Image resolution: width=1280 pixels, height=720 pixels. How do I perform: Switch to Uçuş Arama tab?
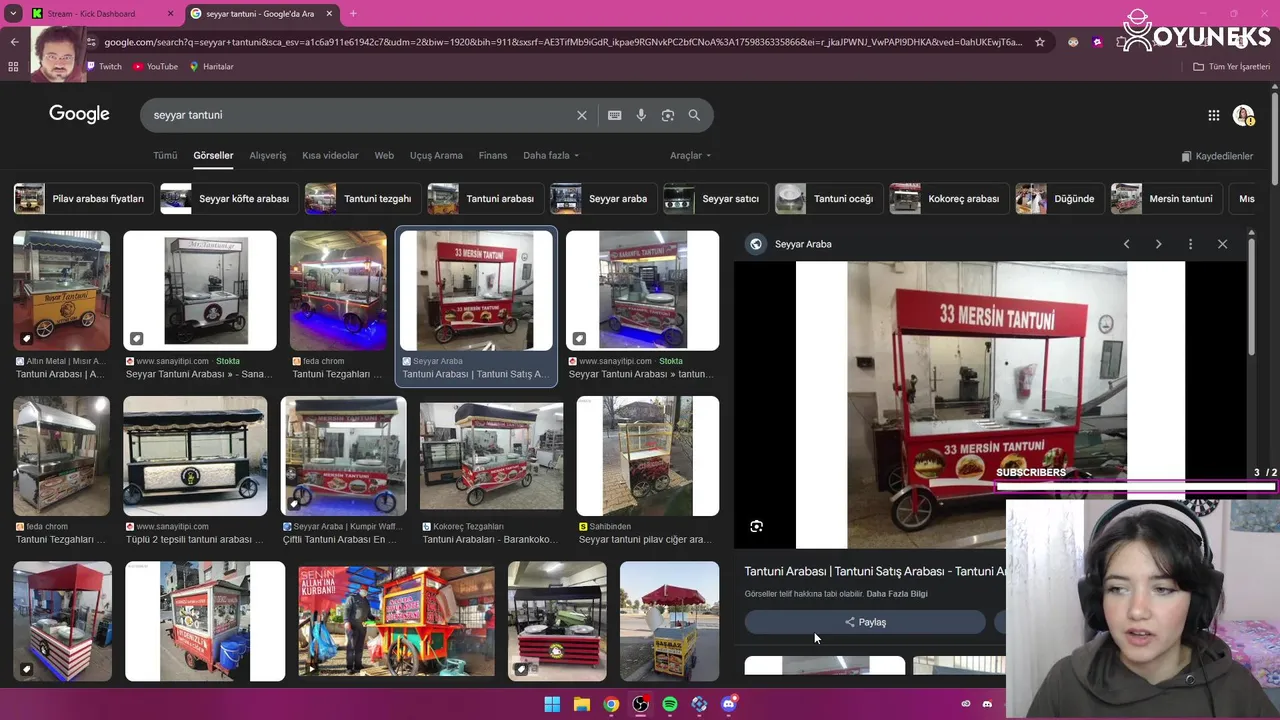pyautogui.click(x=436, y=156)
